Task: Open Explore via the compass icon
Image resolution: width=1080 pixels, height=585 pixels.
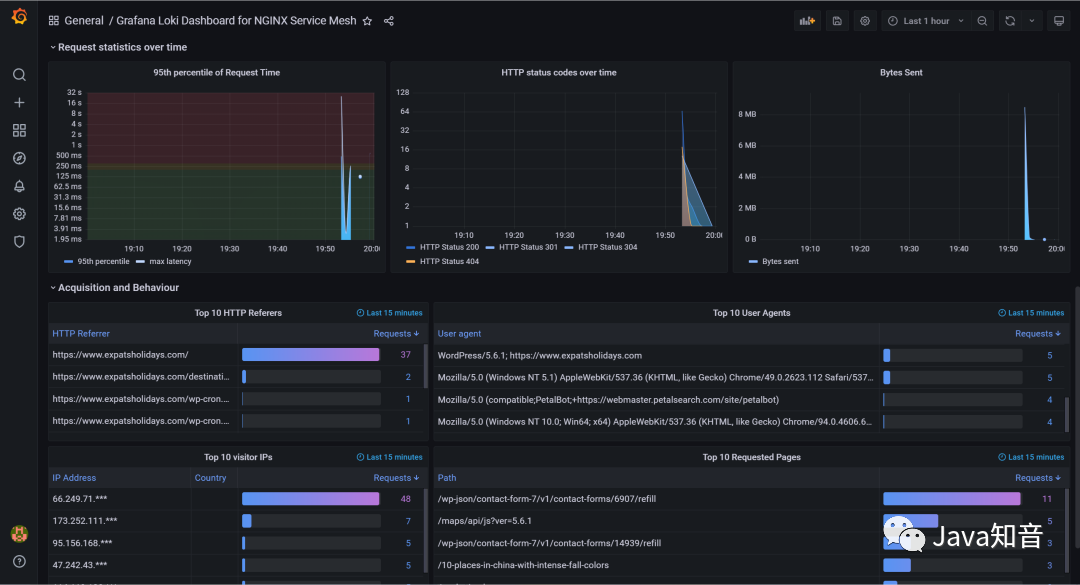Action: (x=19, y=158)
